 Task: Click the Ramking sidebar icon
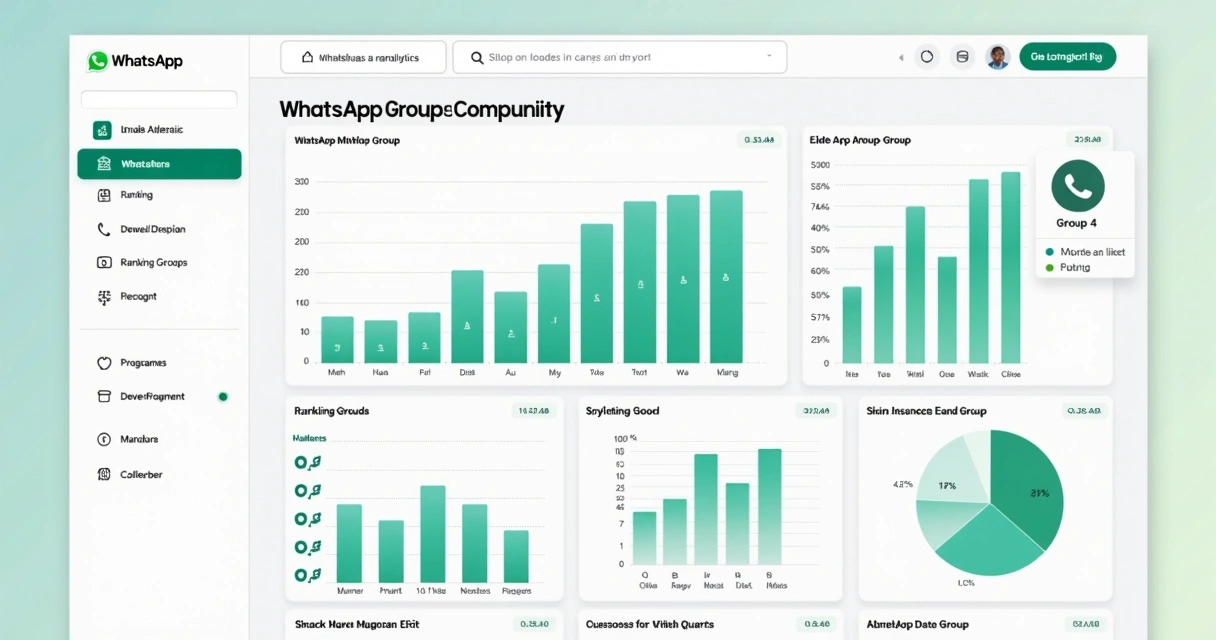tap(103, 195)
